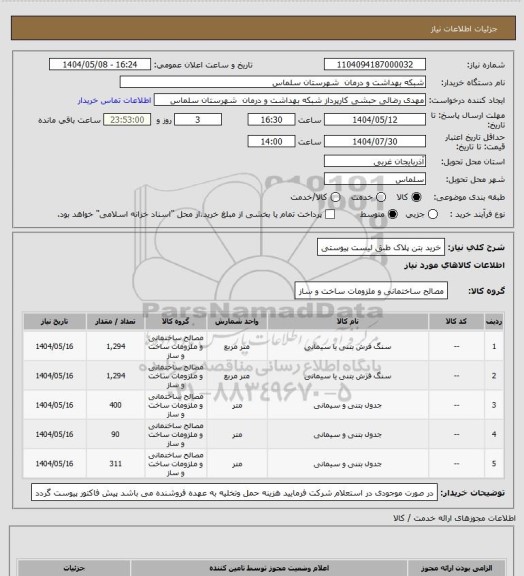The width and height of the screenshot is (524, 576).
Task: Click the validity time field 14:00
Action: coord(271,141)
